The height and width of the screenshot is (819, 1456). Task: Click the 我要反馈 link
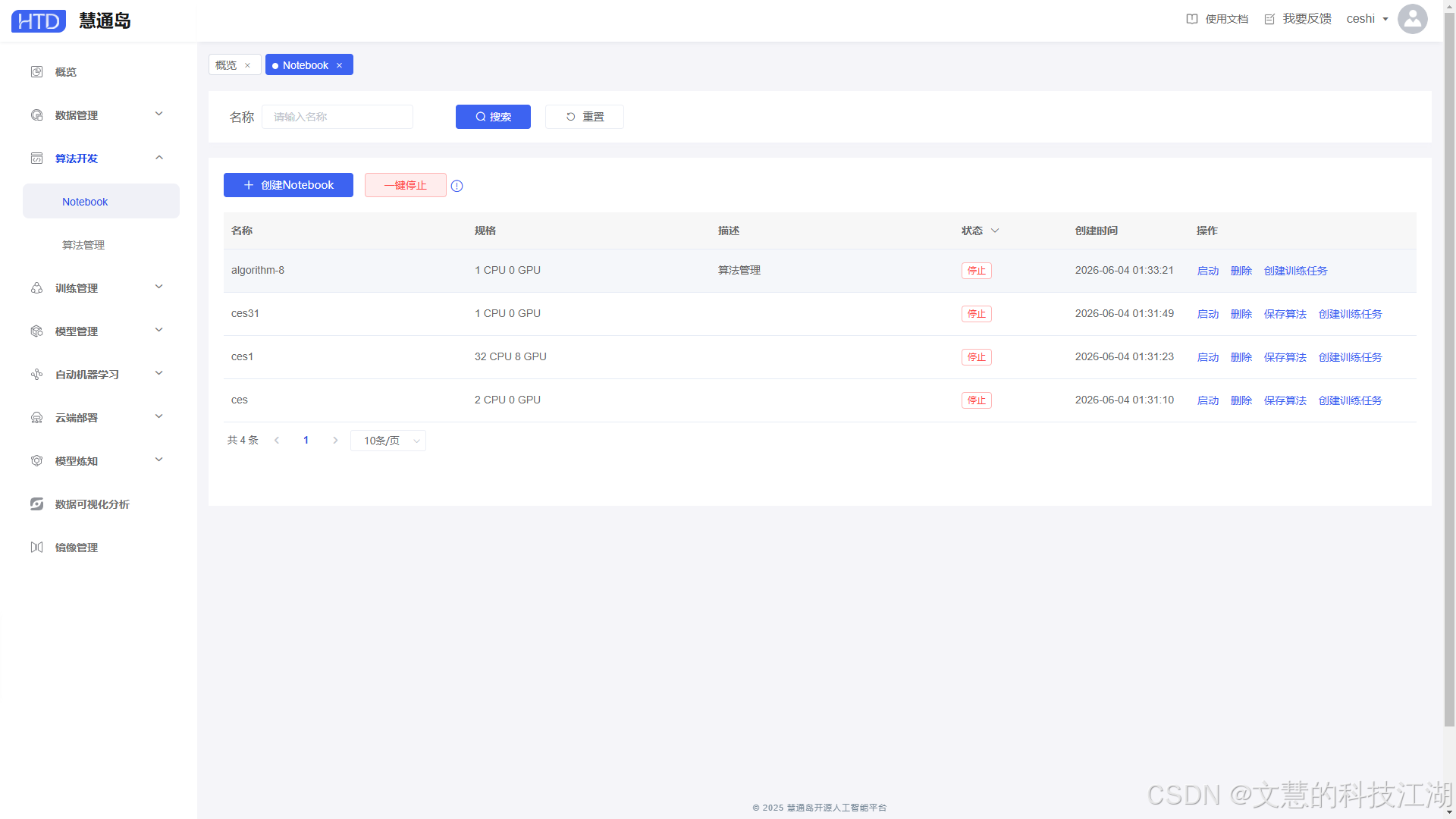1307,19
